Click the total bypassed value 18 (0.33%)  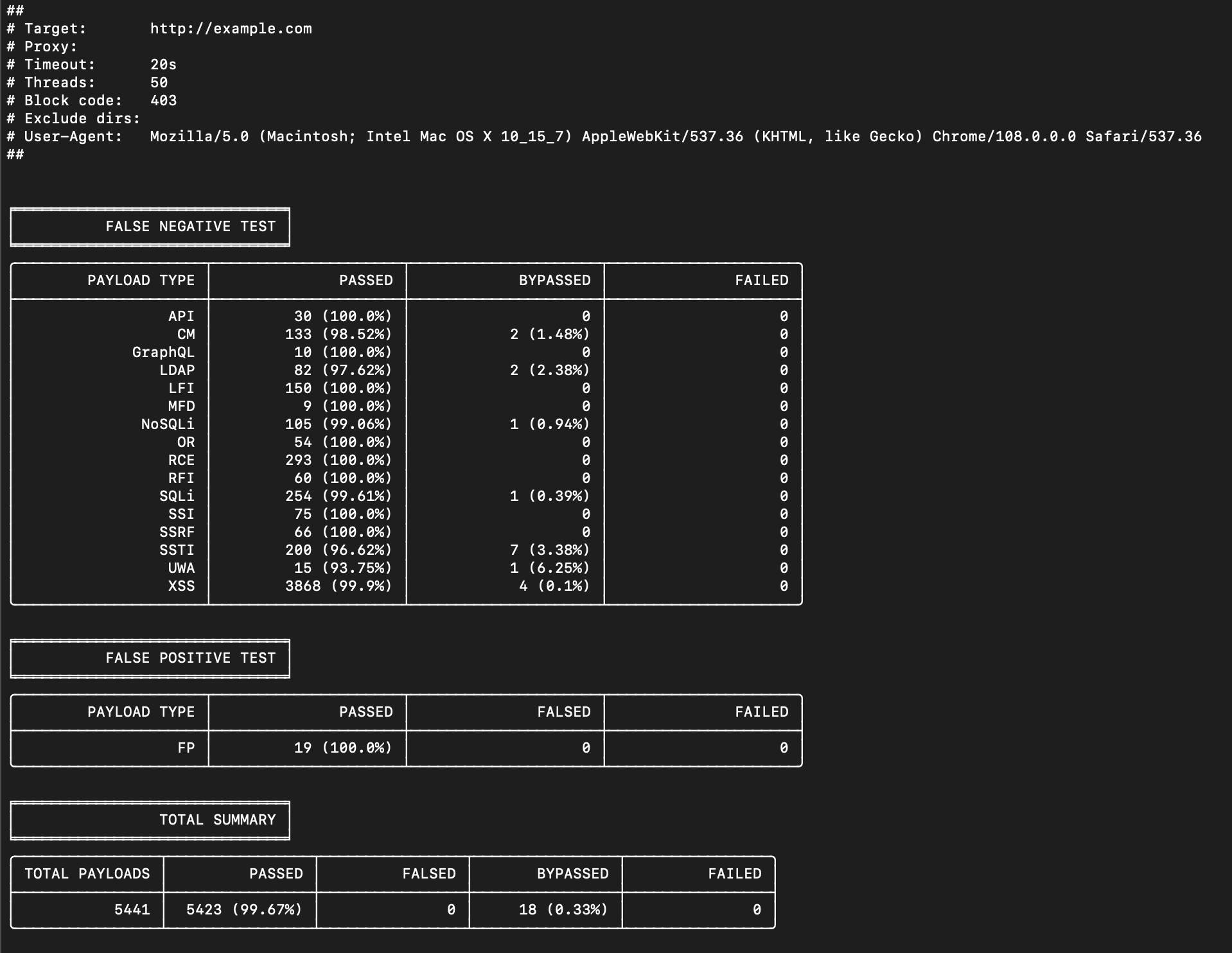(563, 910)
